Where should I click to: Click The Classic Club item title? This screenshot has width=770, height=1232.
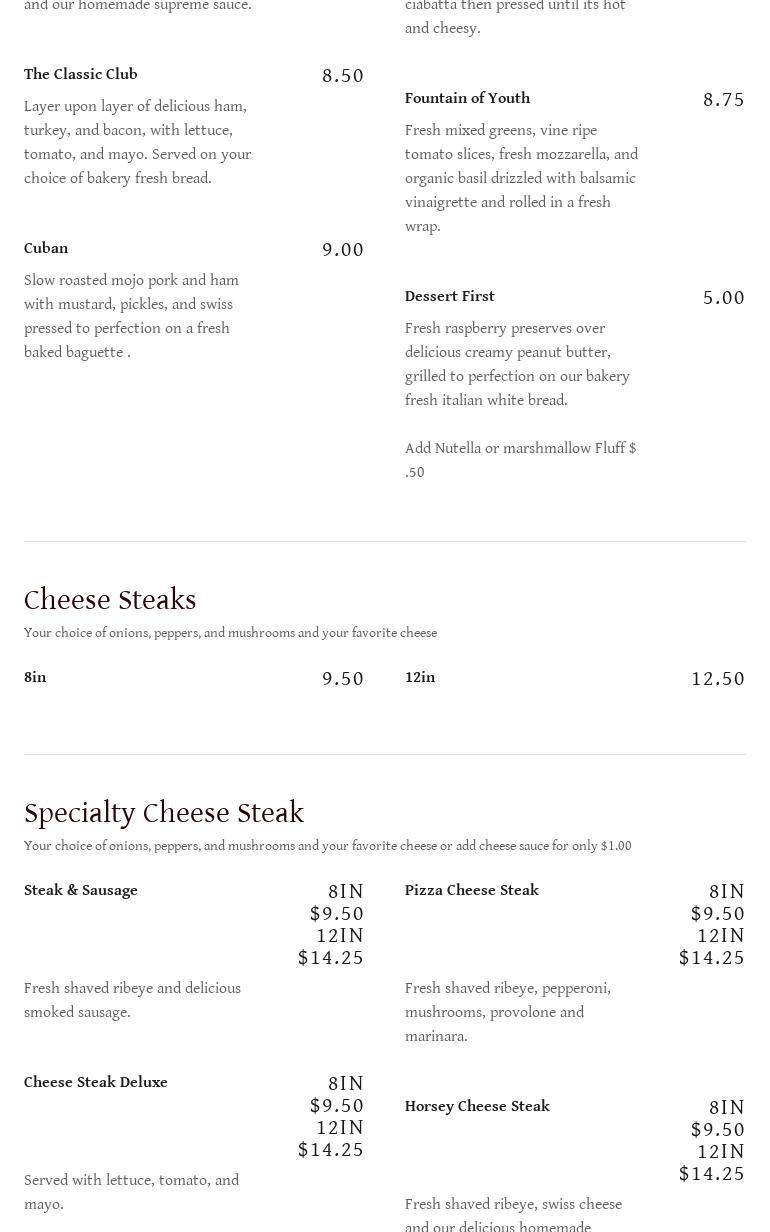click(81, 75)
